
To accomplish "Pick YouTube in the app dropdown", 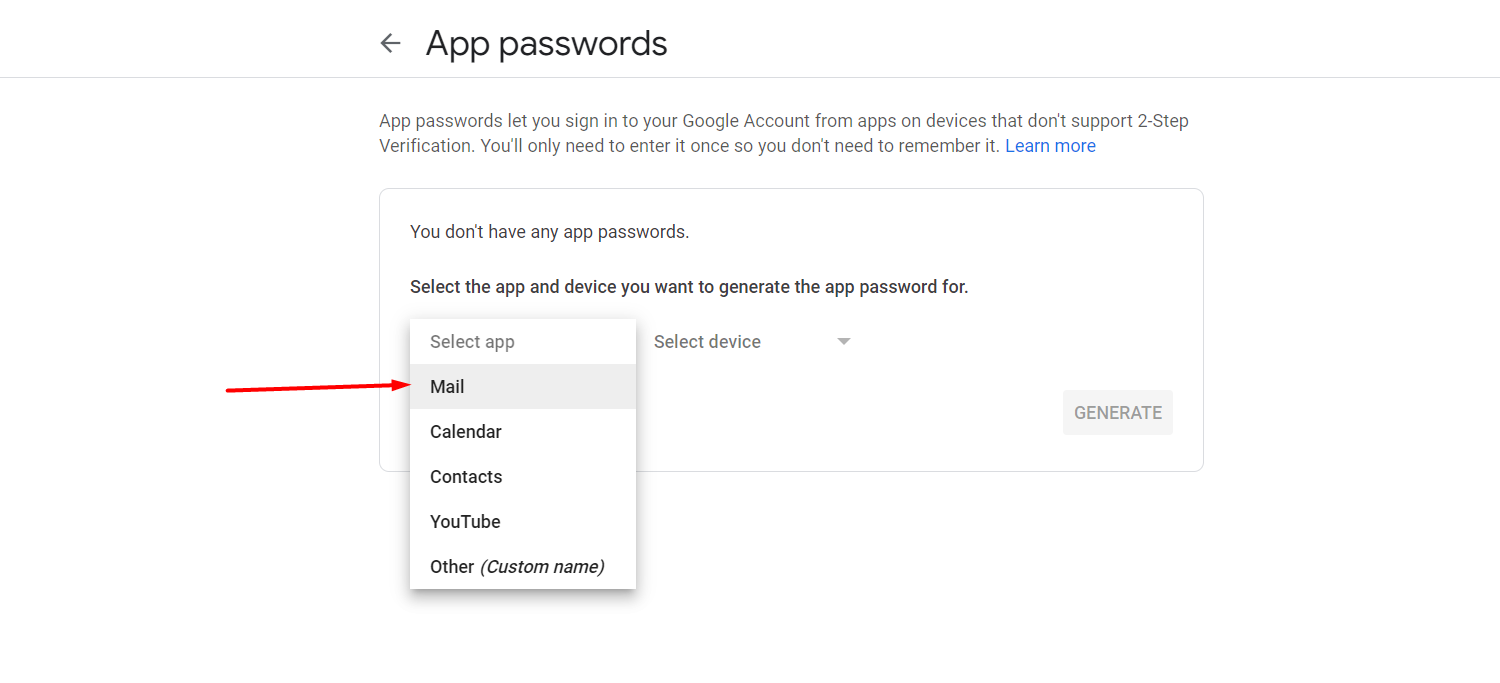I will click(465, 521).
